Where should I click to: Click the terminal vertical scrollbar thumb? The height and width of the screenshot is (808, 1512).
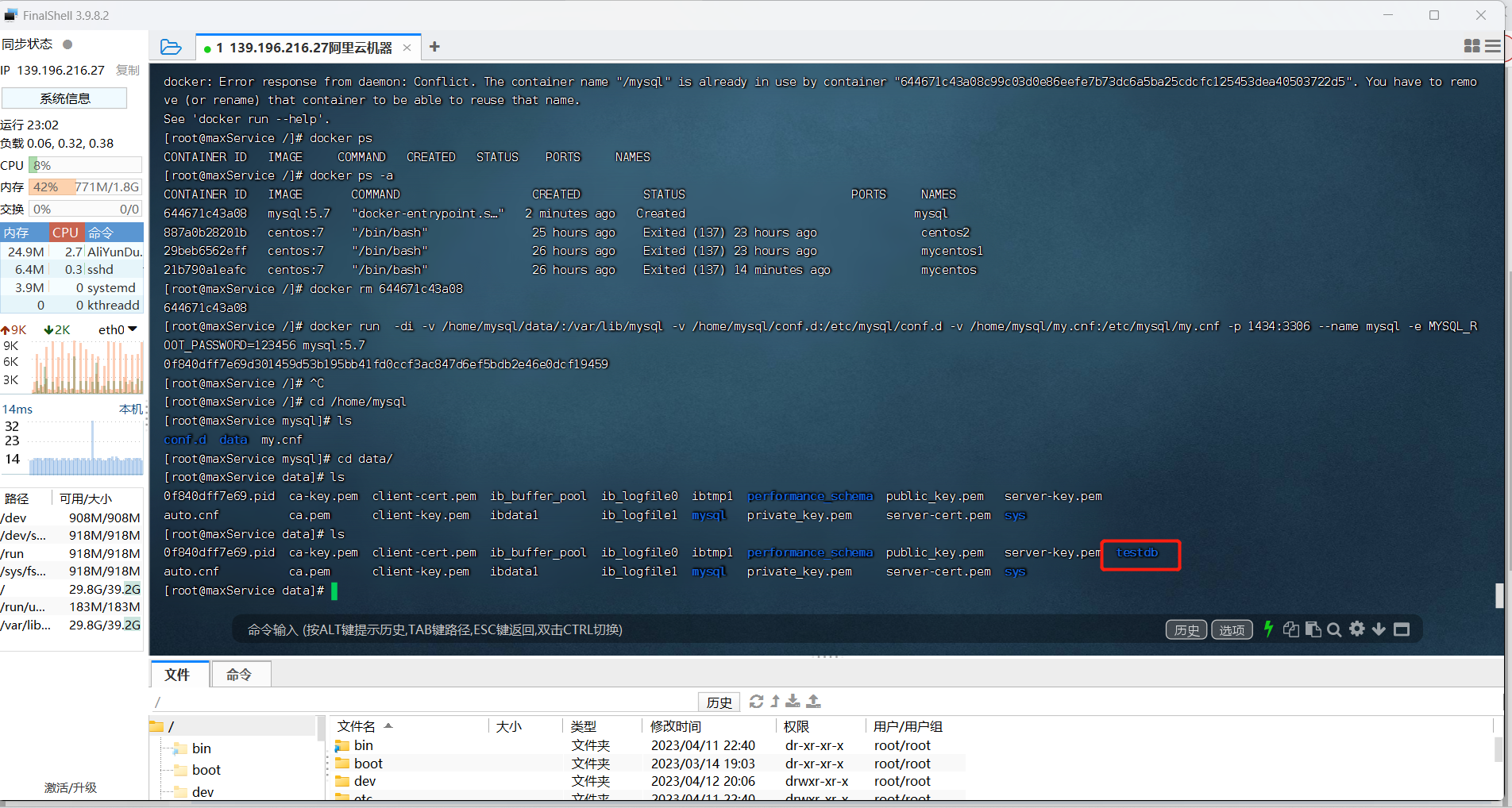coord(1499,595)
